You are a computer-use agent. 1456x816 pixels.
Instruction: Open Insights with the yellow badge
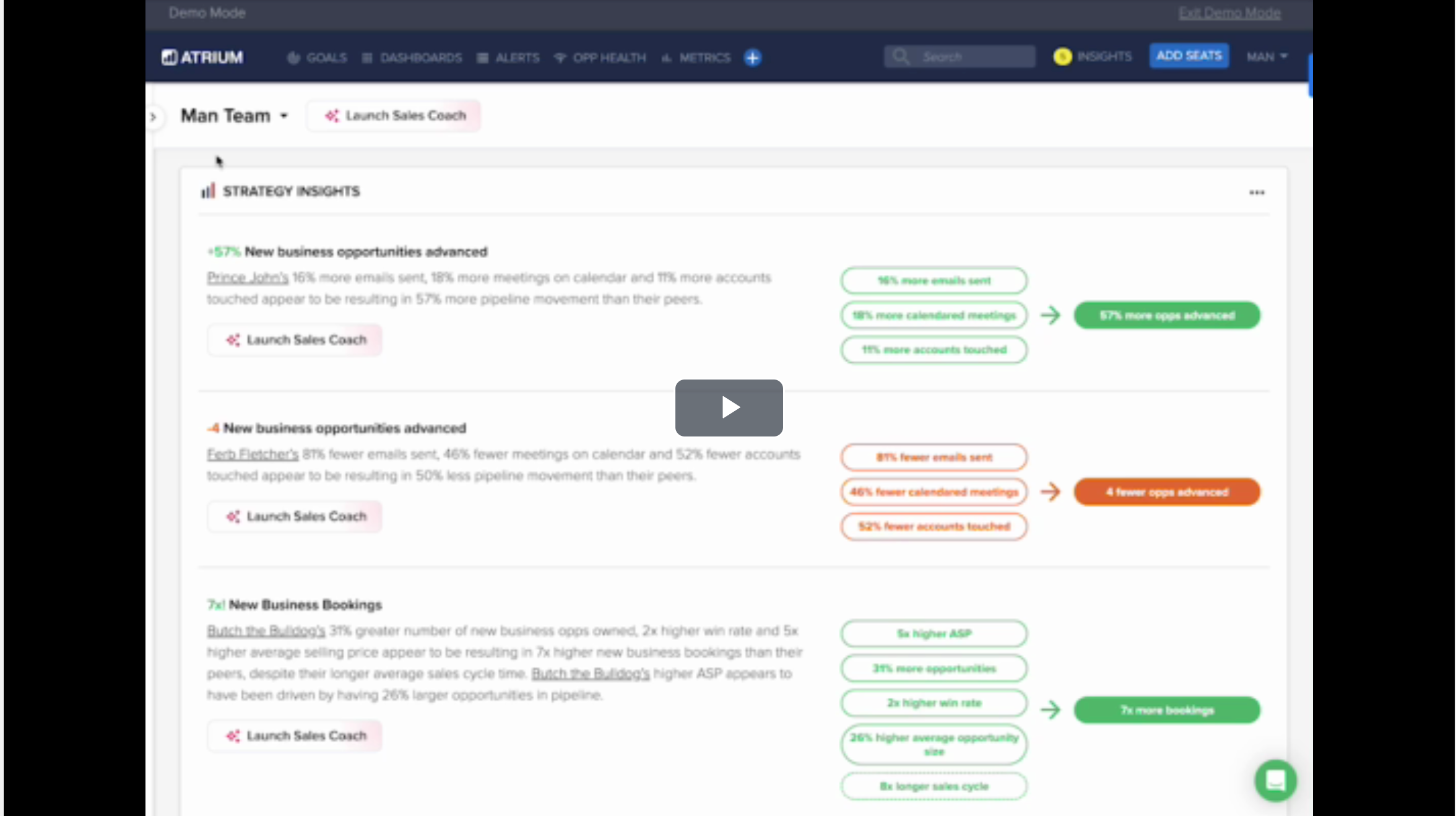(1093, 56)
